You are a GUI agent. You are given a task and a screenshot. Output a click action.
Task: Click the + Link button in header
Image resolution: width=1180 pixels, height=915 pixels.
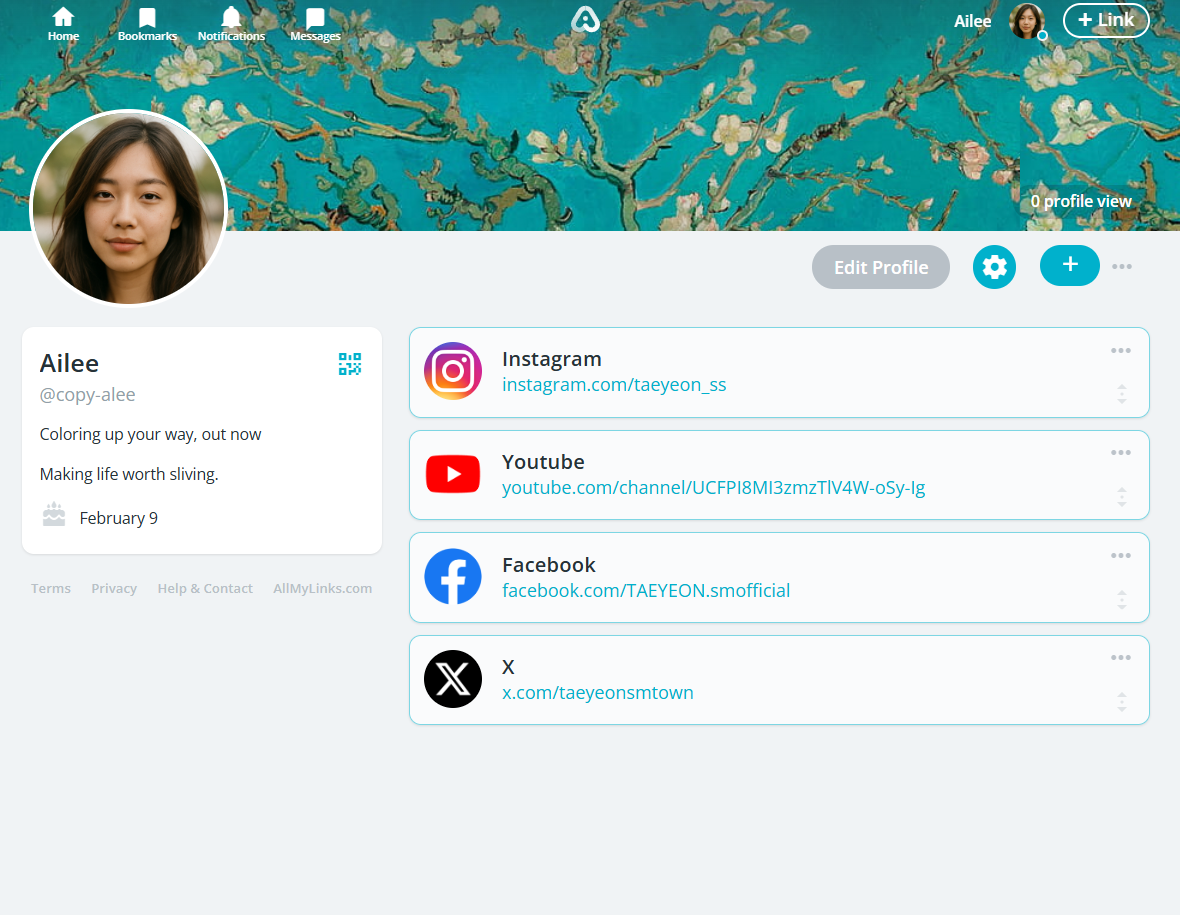[x=1105, y=20]
